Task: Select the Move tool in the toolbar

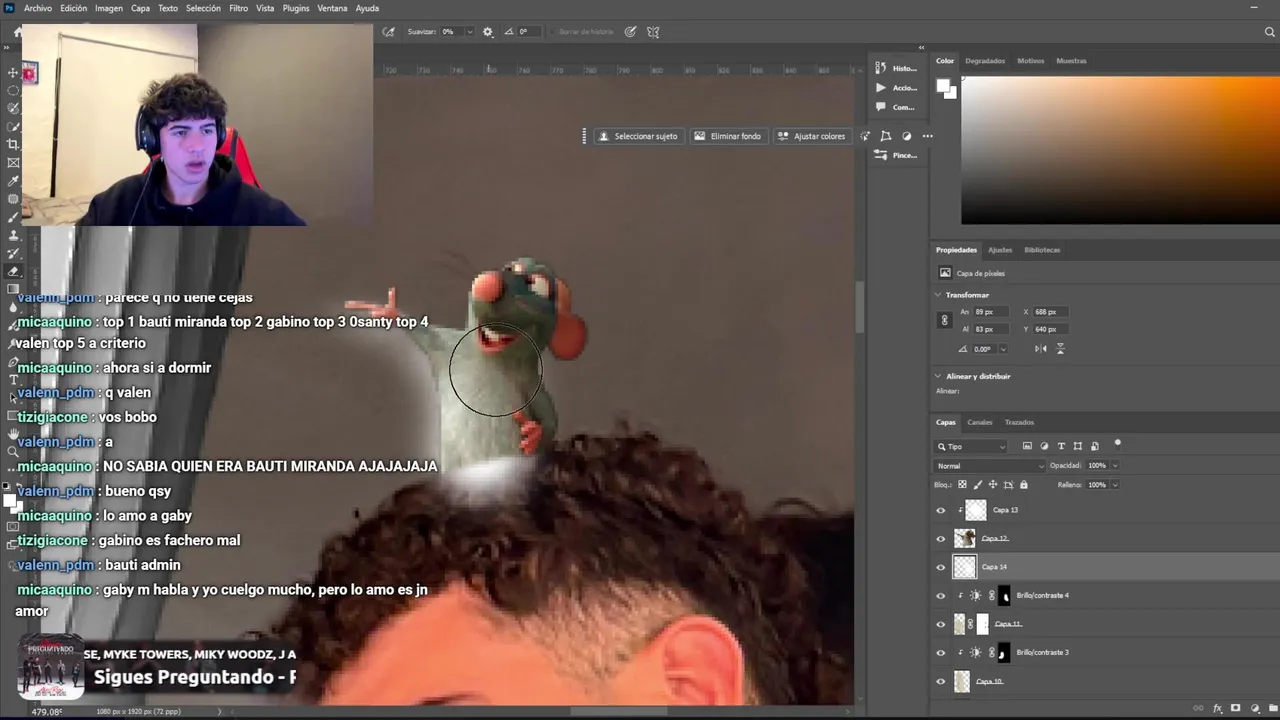Action: pos(13,73)
